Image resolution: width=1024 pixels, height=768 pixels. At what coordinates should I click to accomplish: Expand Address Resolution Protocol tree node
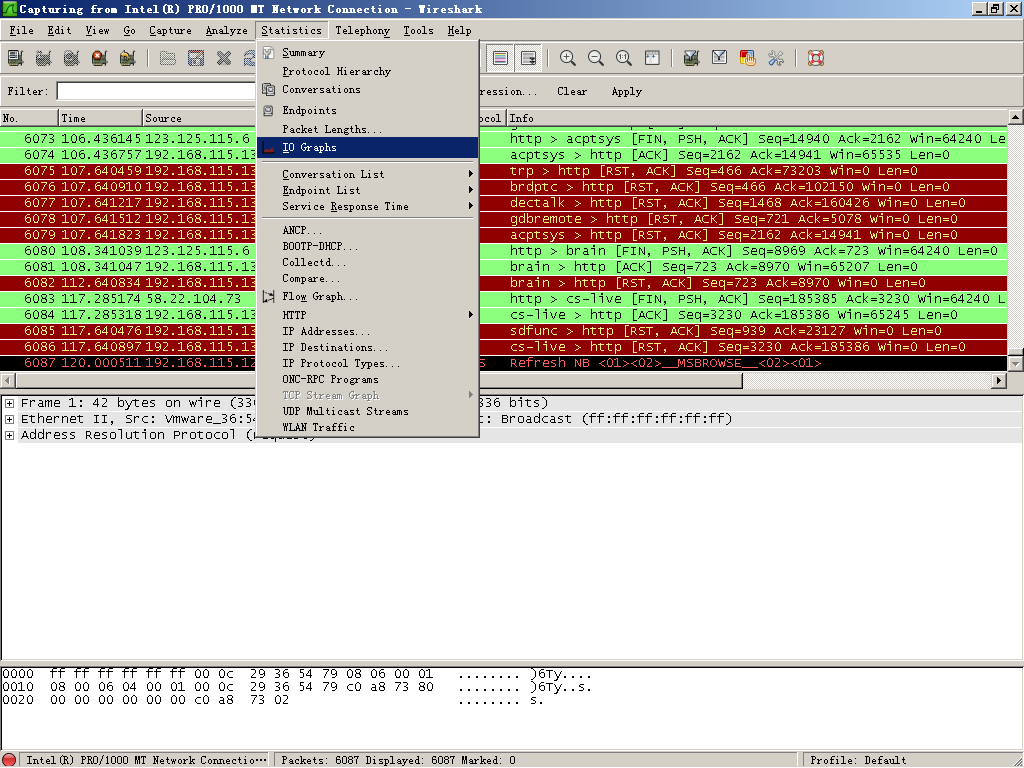coord(9,435)
